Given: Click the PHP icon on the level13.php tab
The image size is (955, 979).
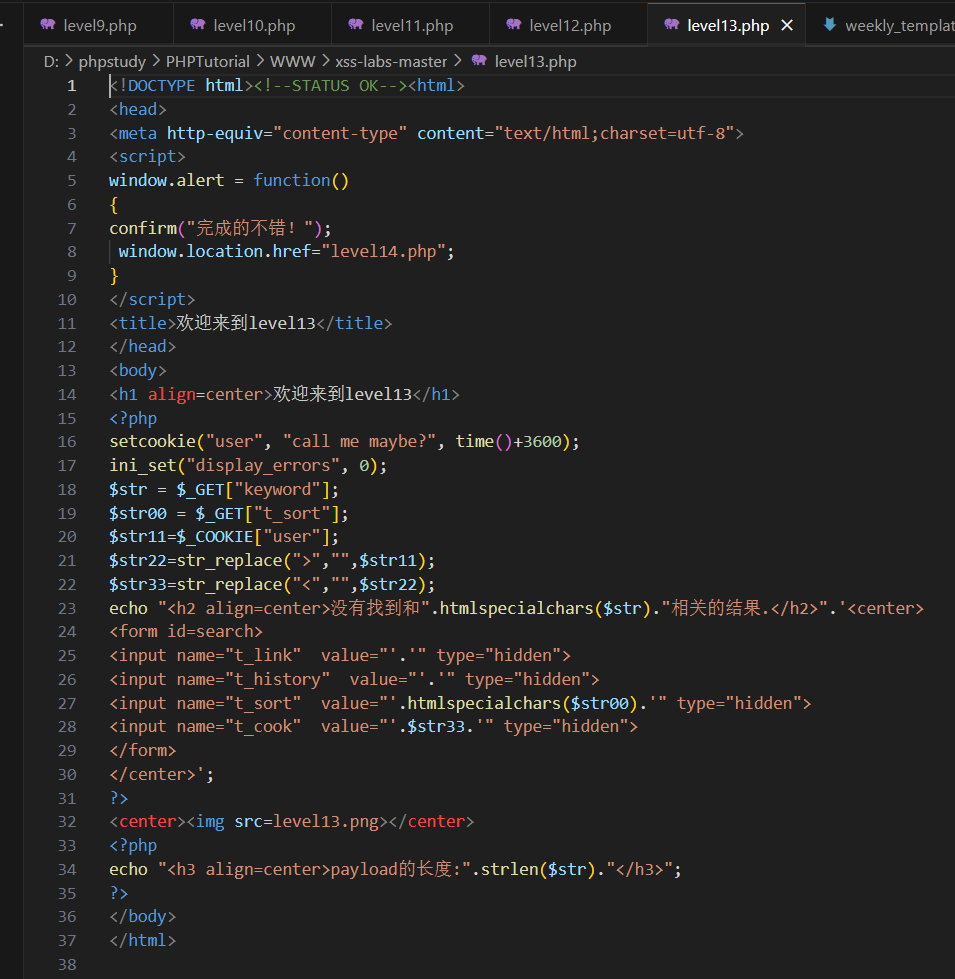Looking at the screenshot, I should click(671, 24).
